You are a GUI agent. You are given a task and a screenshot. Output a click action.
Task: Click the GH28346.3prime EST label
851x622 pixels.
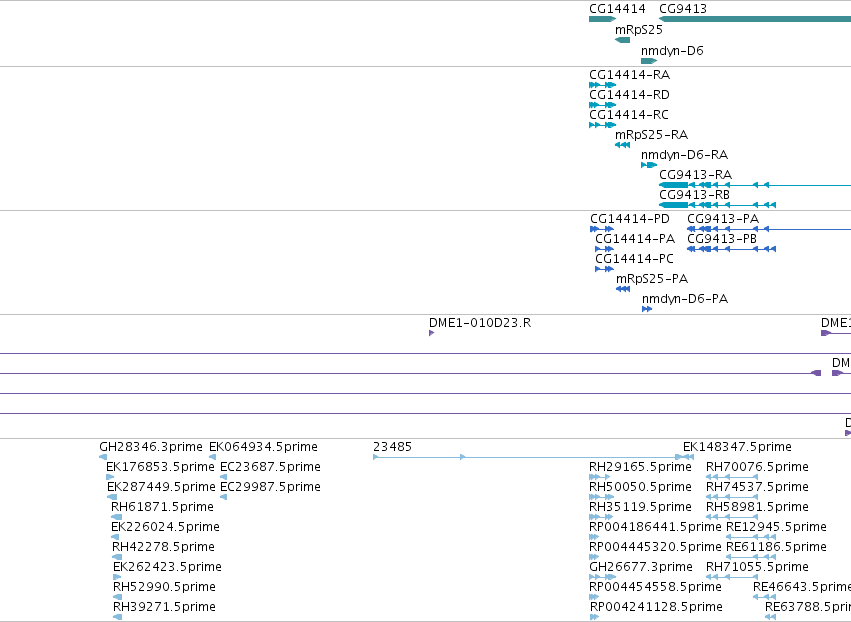pyautogui.click(x=151, y=447)
